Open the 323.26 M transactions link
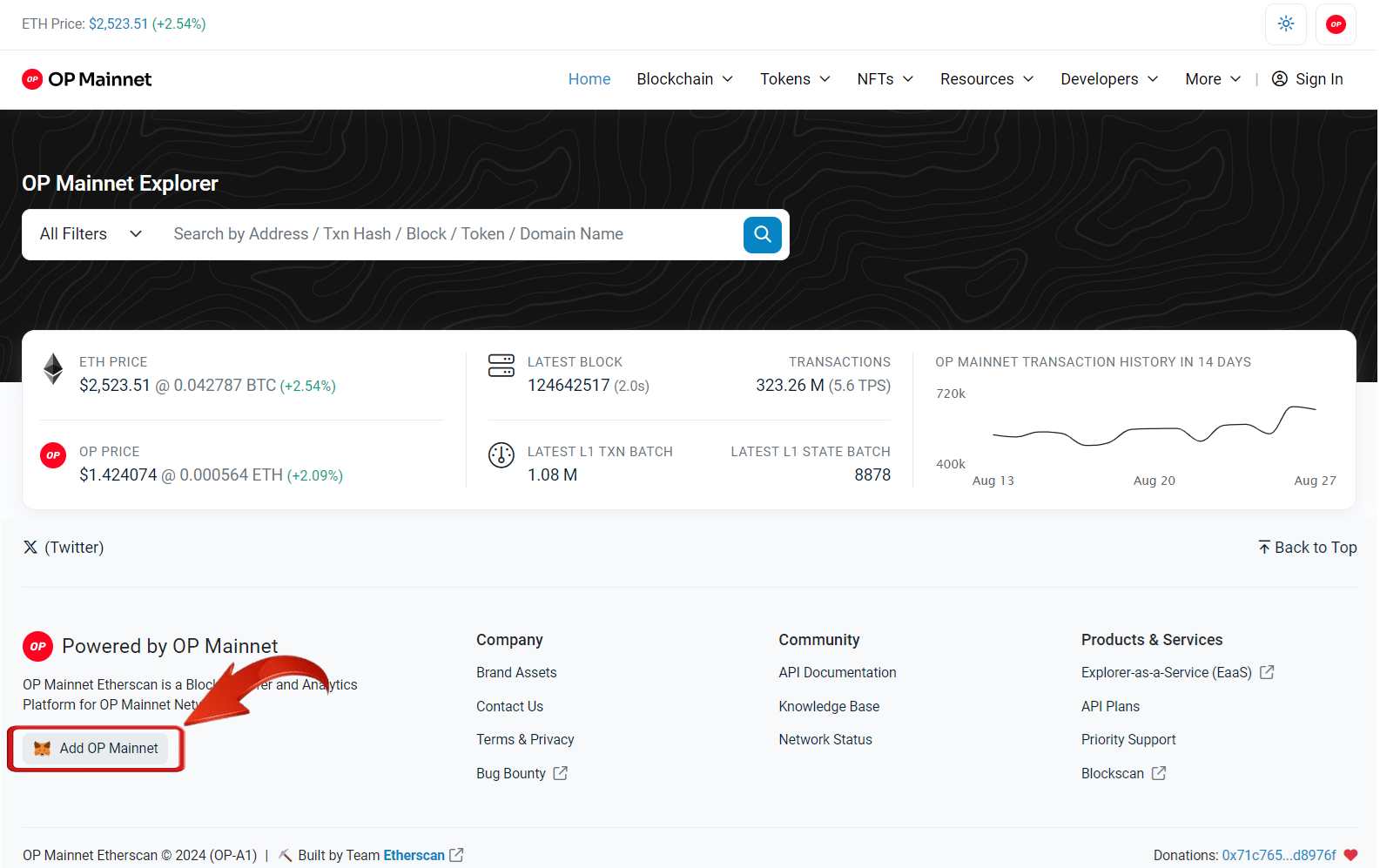Screen dimensions: 1380x868 tap(790, 386)
